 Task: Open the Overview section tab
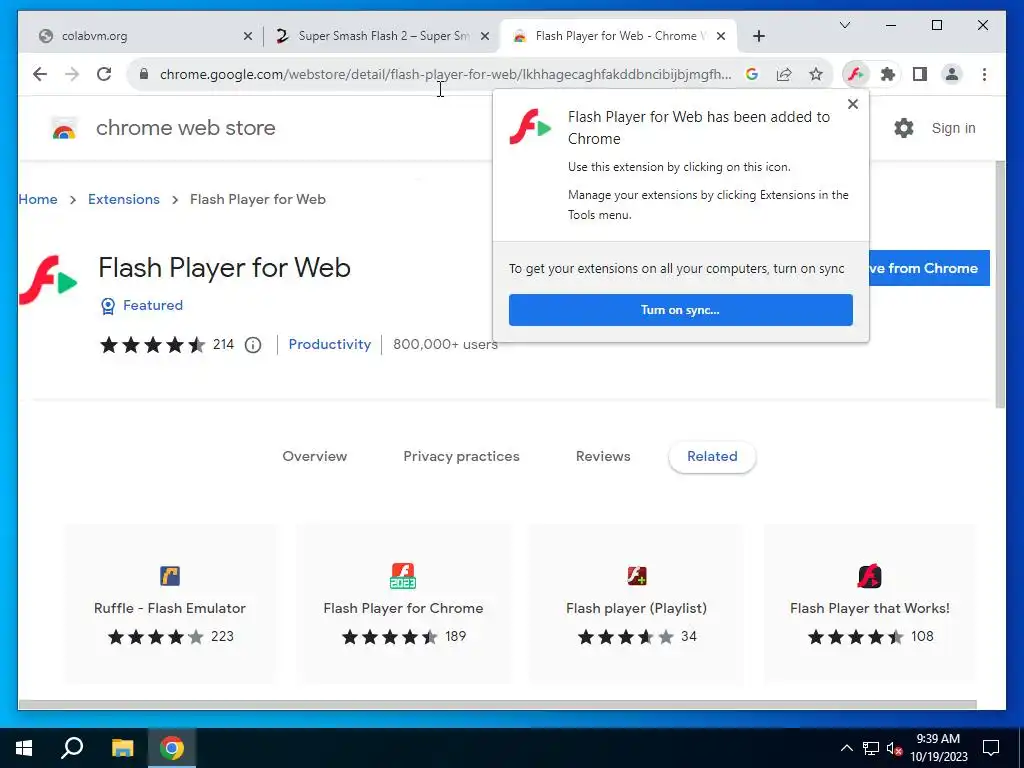[315, 456]
